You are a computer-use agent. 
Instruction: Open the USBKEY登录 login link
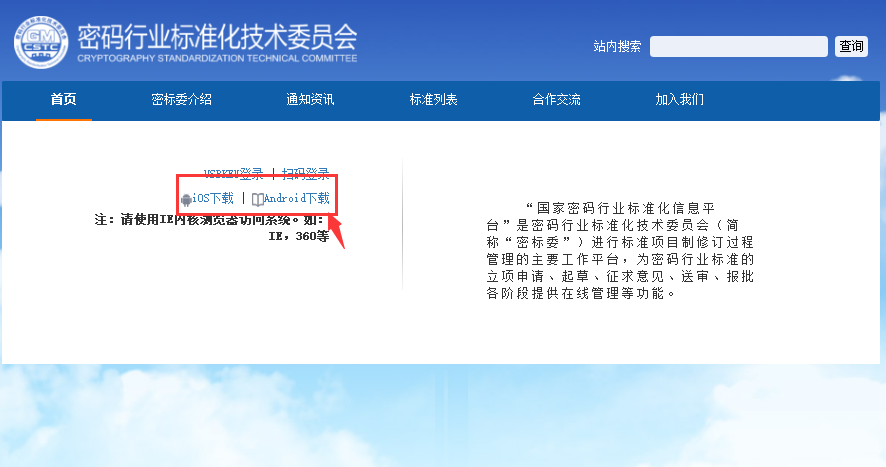(233, 172)
